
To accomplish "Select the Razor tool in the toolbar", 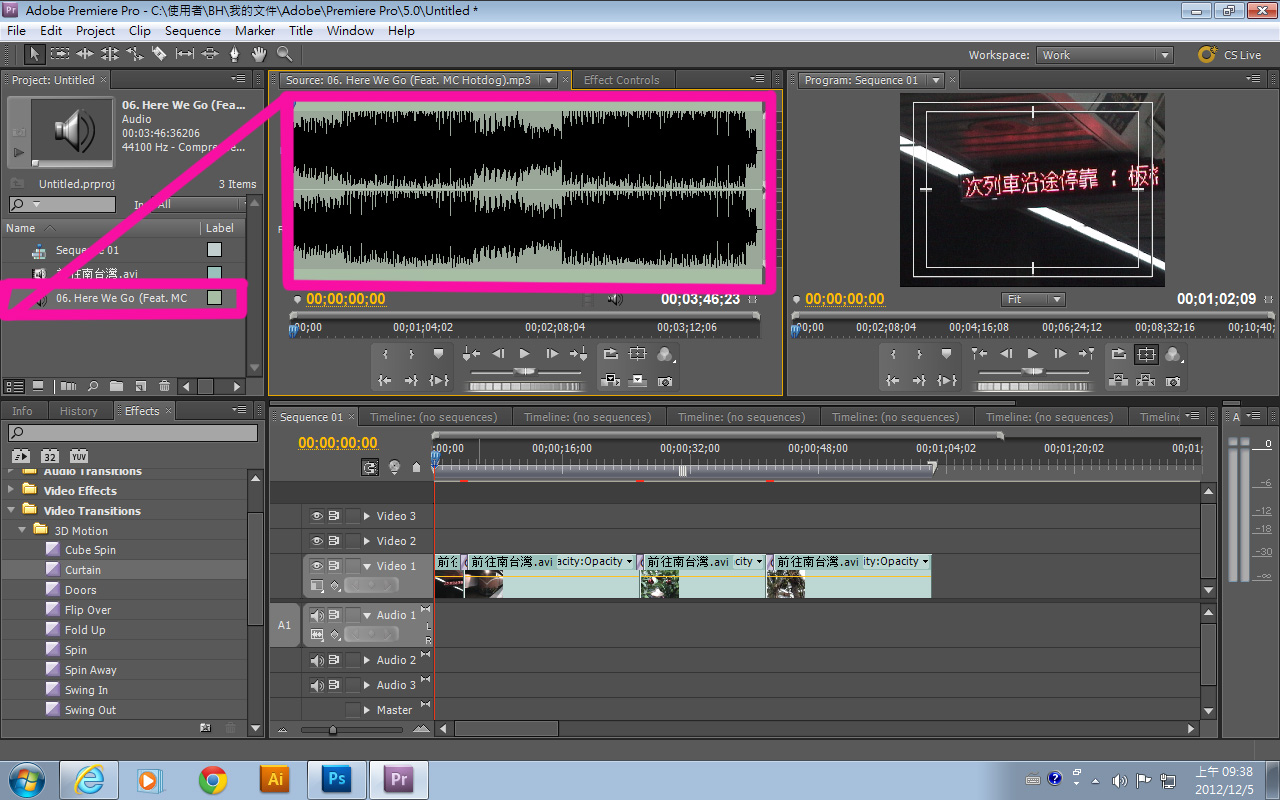I will [x=159, y=54].
